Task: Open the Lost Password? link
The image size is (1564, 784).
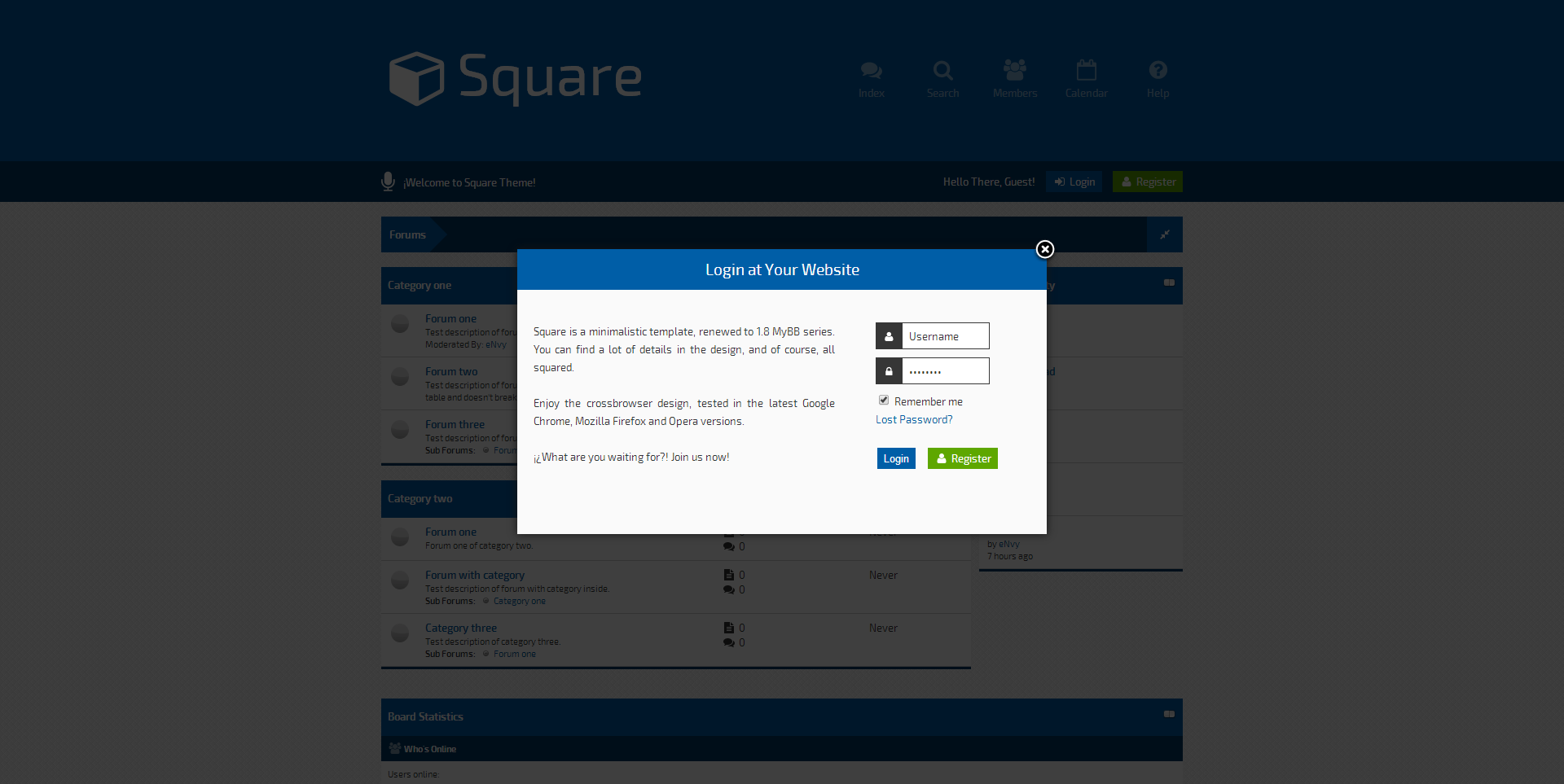Action: [914, 419]
